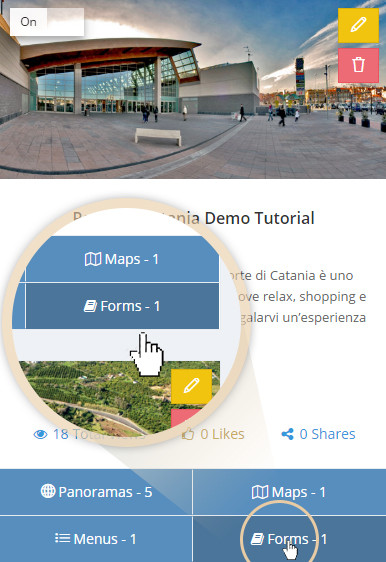Viewport: 386px width, 562px height.
Task: Click the list icon beside Menus
Action: (x=62, y=538)
